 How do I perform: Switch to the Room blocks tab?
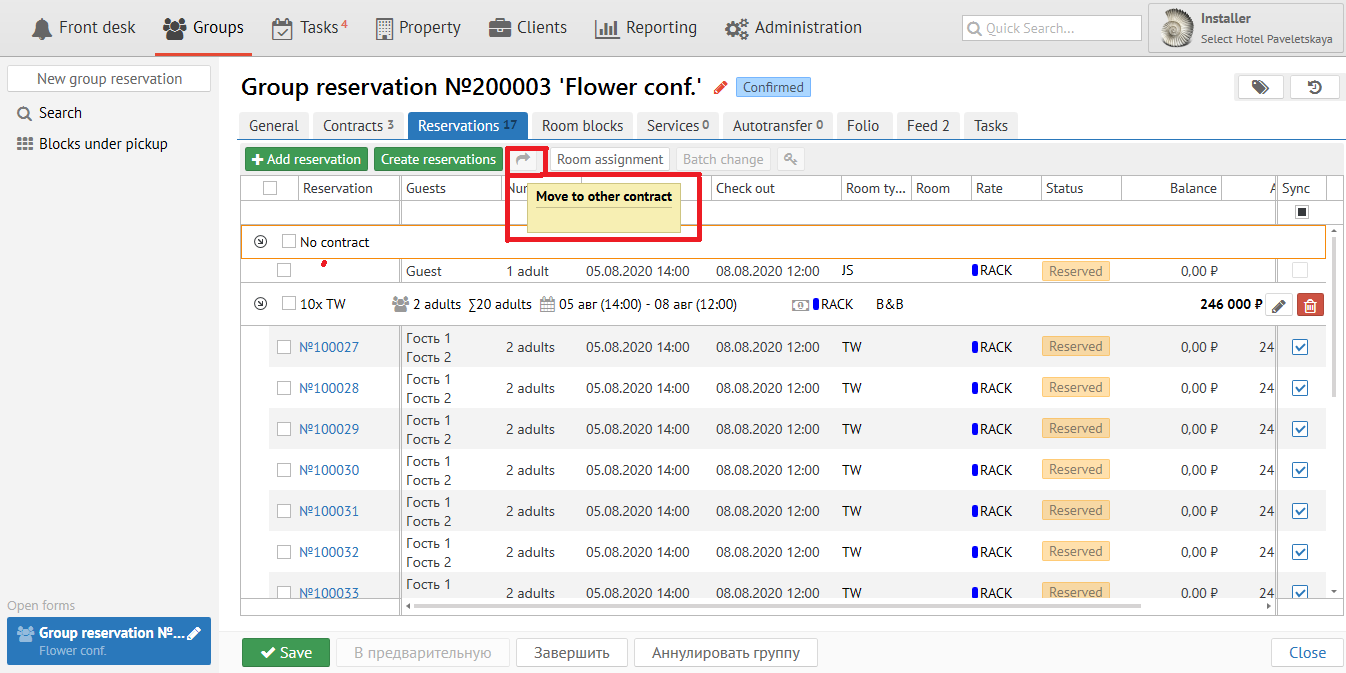click(x=582, y=125)
